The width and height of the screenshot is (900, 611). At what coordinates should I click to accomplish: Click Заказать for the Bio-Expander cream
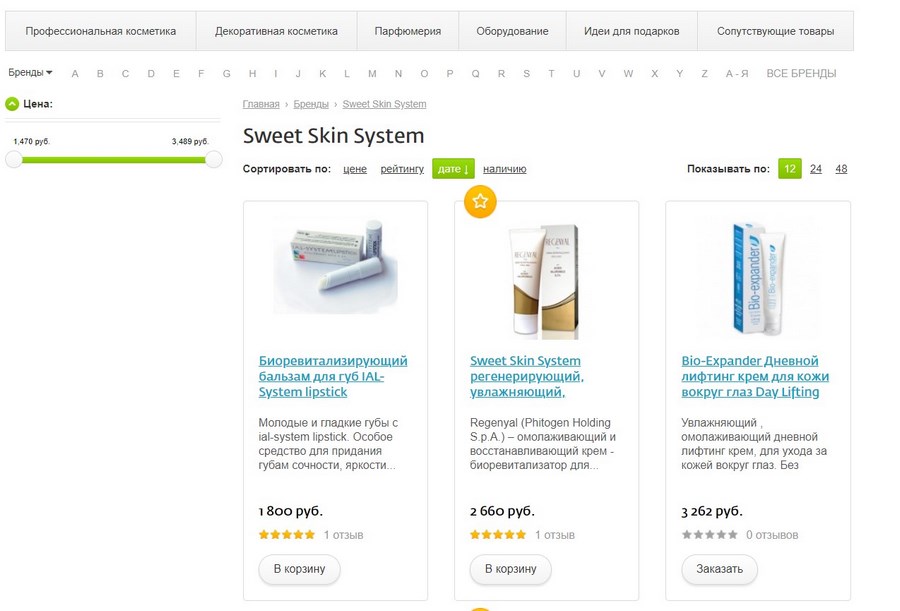click(719, 569)
